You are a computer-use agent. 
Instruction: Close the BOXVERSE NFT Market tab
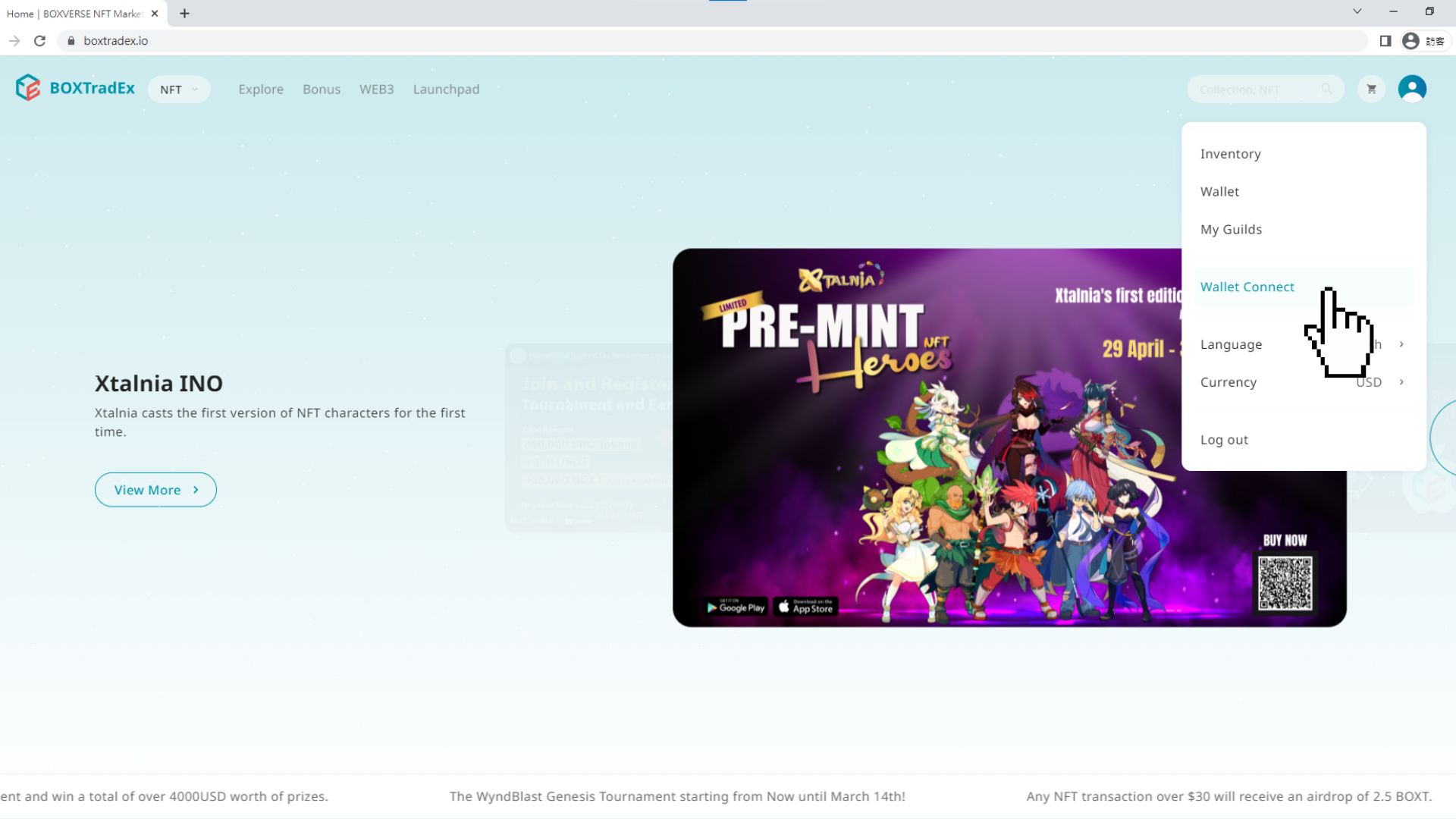[155, 14]
